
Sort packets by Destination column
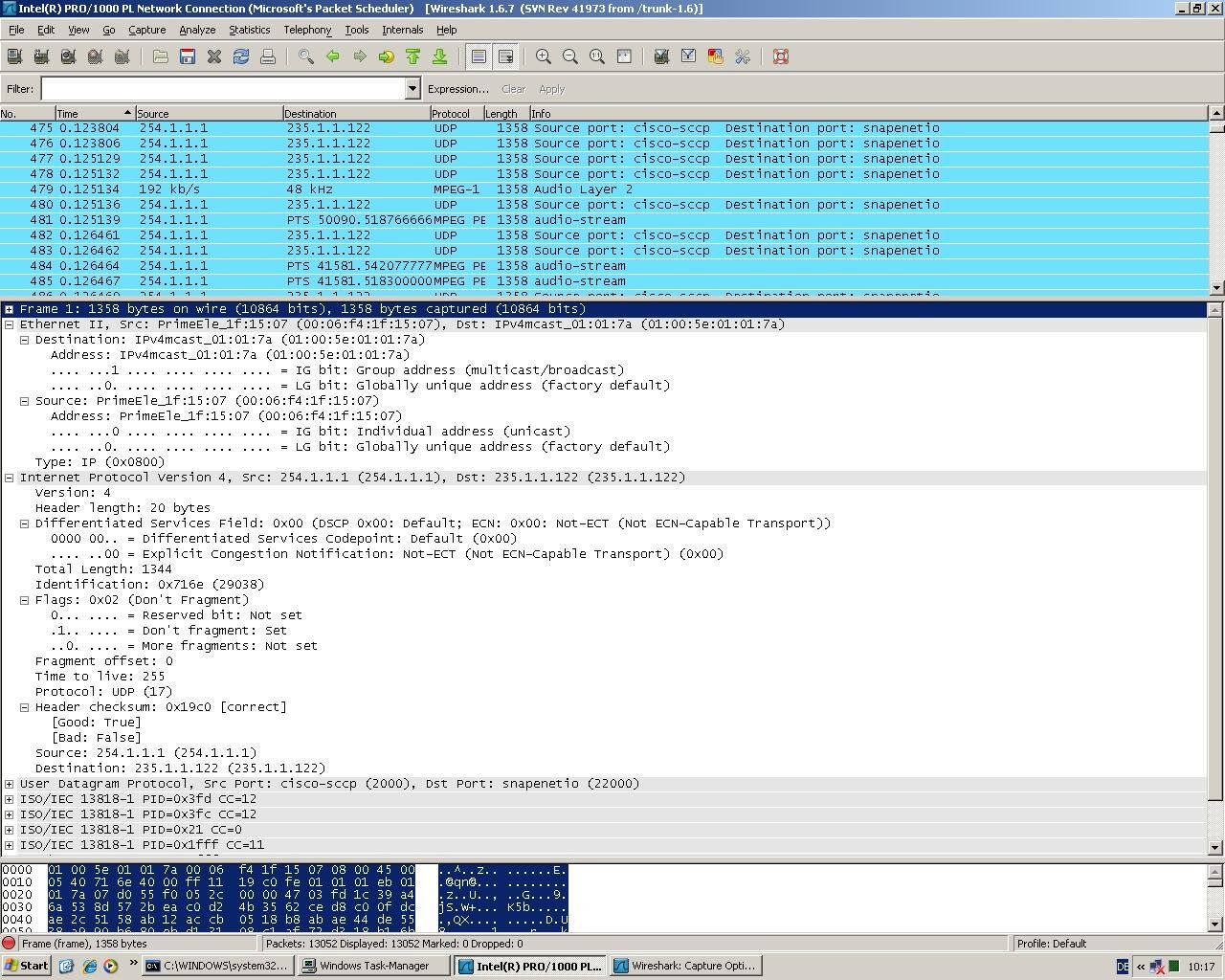click(x=356, y=113)
